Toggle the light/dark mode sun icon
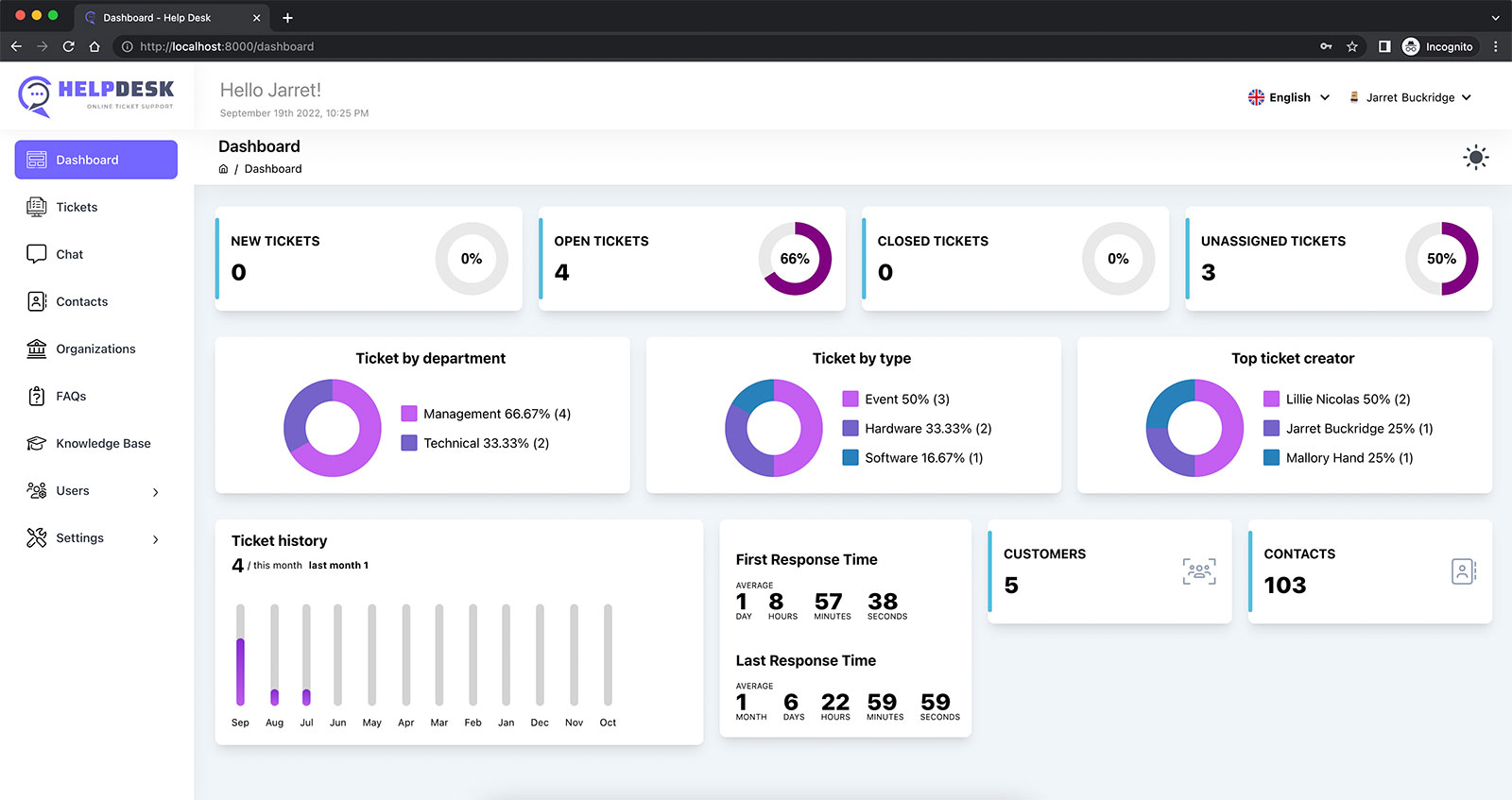The width and height of the screenshot is (1512, 800). coord(1475,158)
